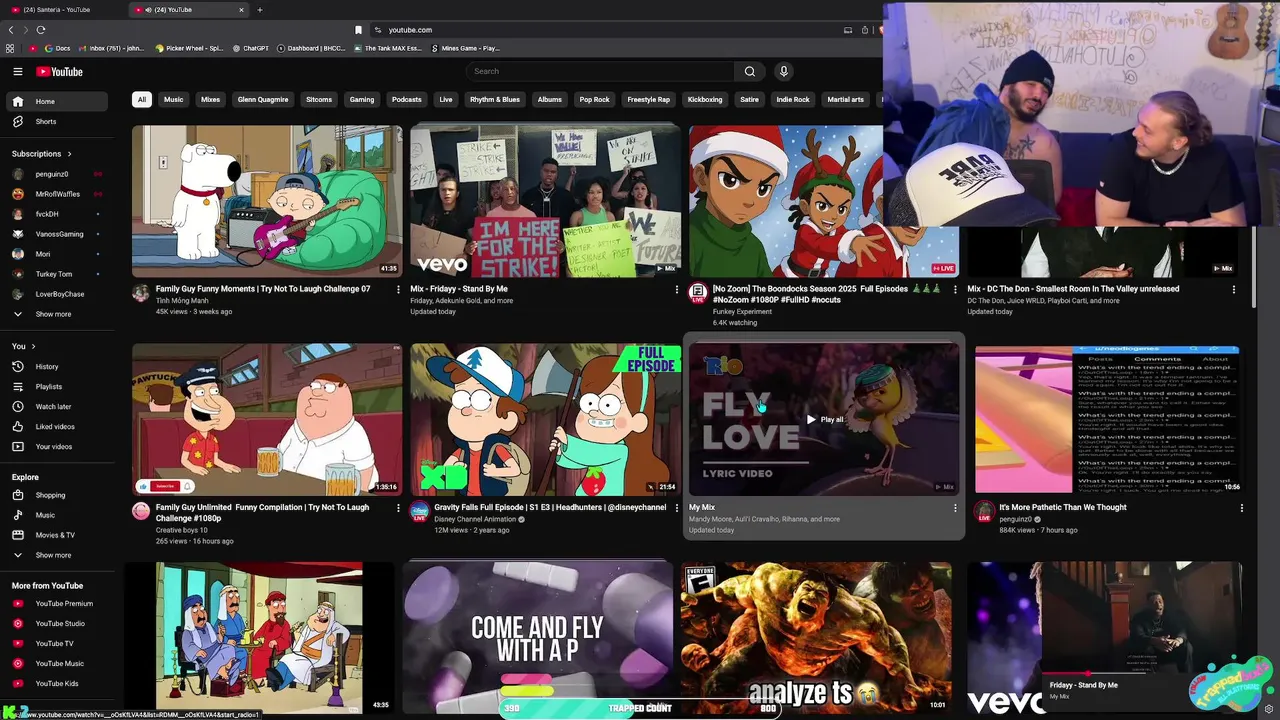Click in the YouTube search field
Viewport: 1280px width, 720px height.
point(600,71)
